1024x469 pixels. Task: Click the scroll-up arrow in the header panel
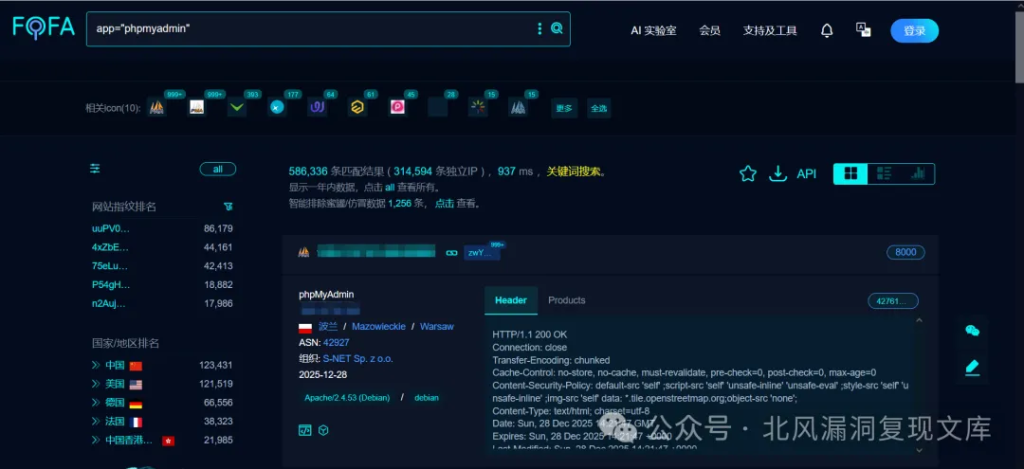(919, 321)
